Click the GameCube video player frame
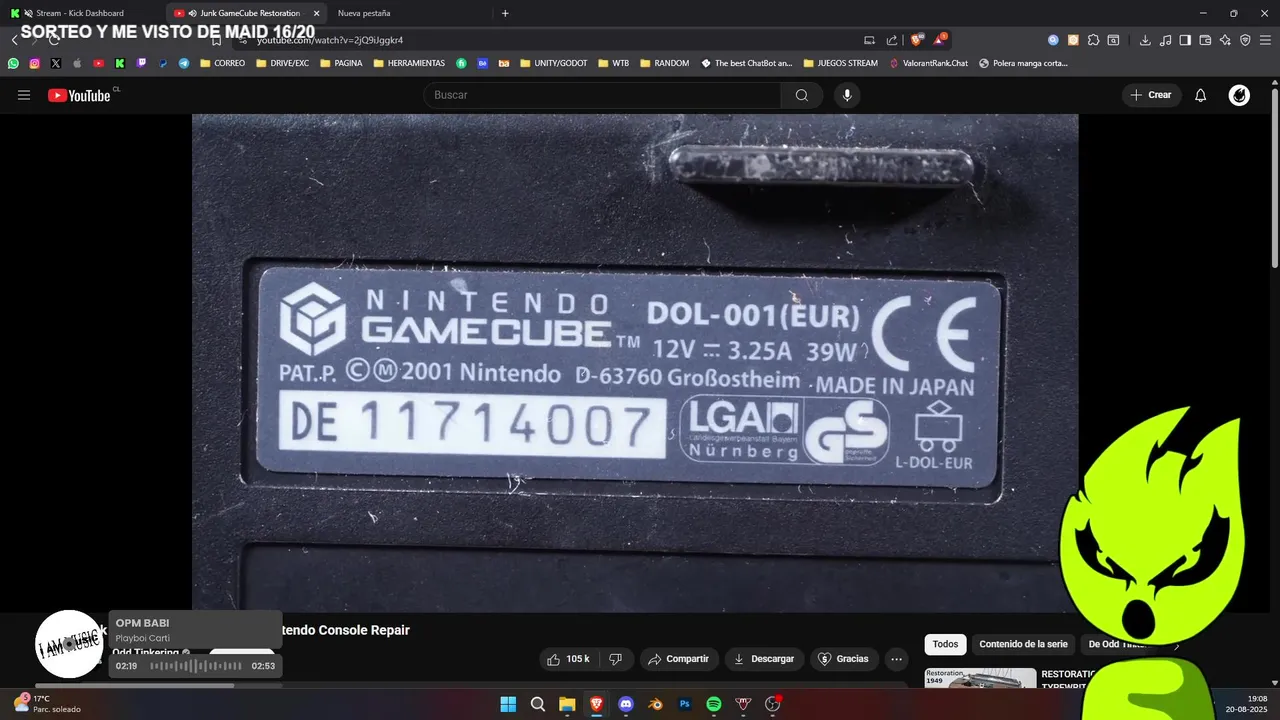 [635, 362]
